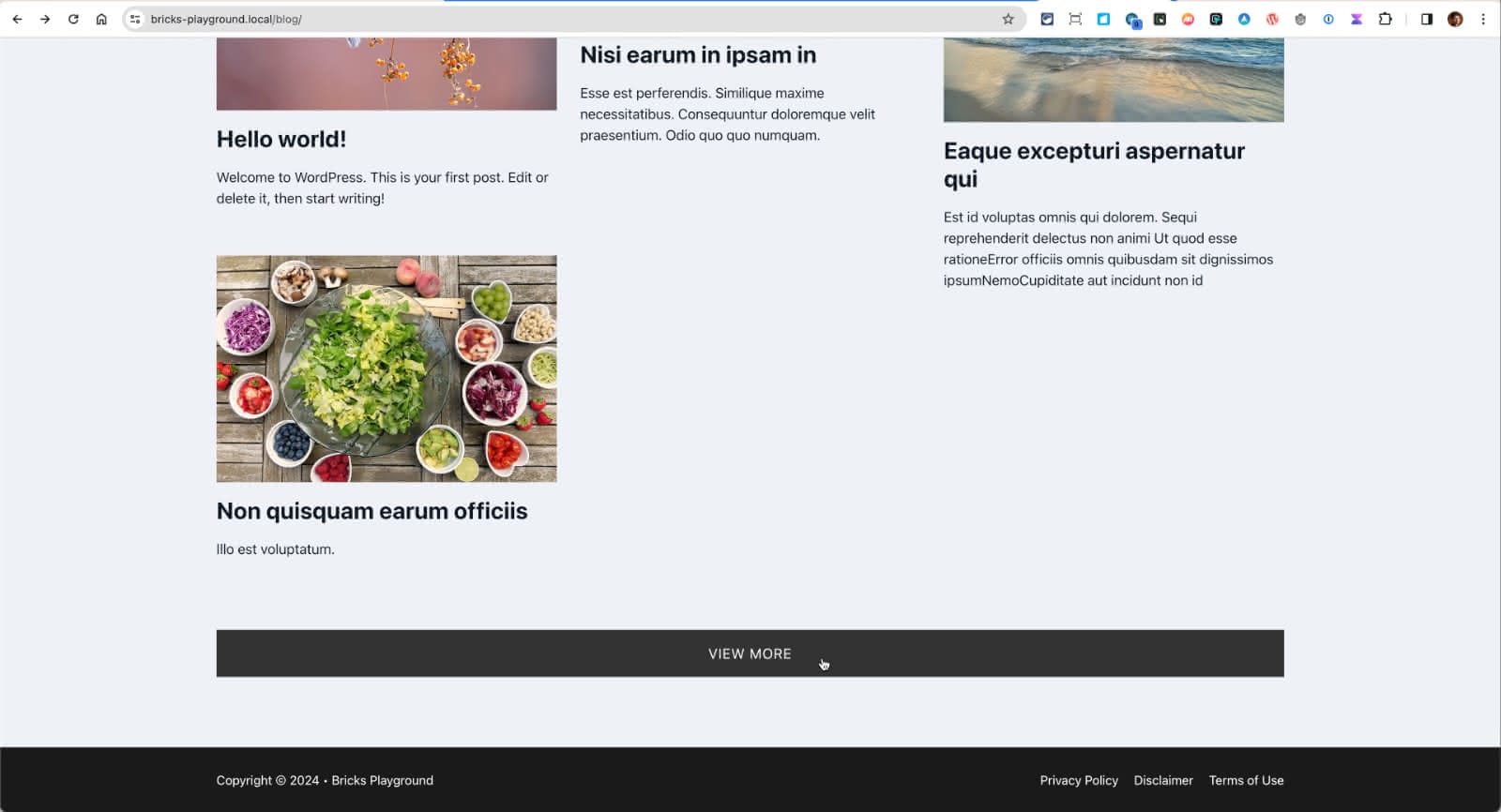Open the 'Hello world!' post title
The width and height of the screenshot is (1501, 812).
pos(281,140)
